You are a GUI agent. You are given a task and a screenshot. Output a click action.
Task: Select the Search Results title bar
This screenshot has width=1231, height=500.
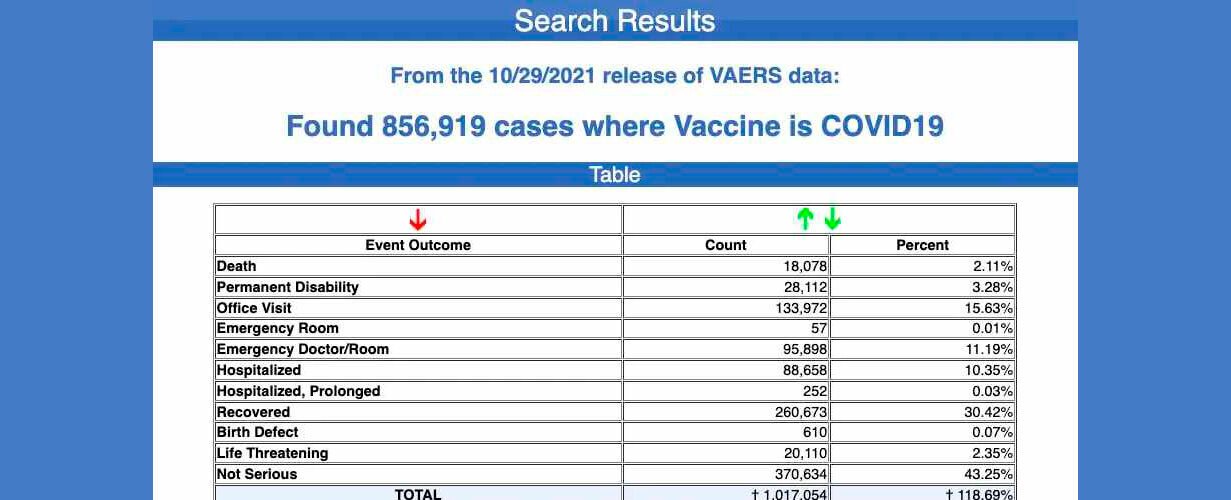click(x=615, y=21)
